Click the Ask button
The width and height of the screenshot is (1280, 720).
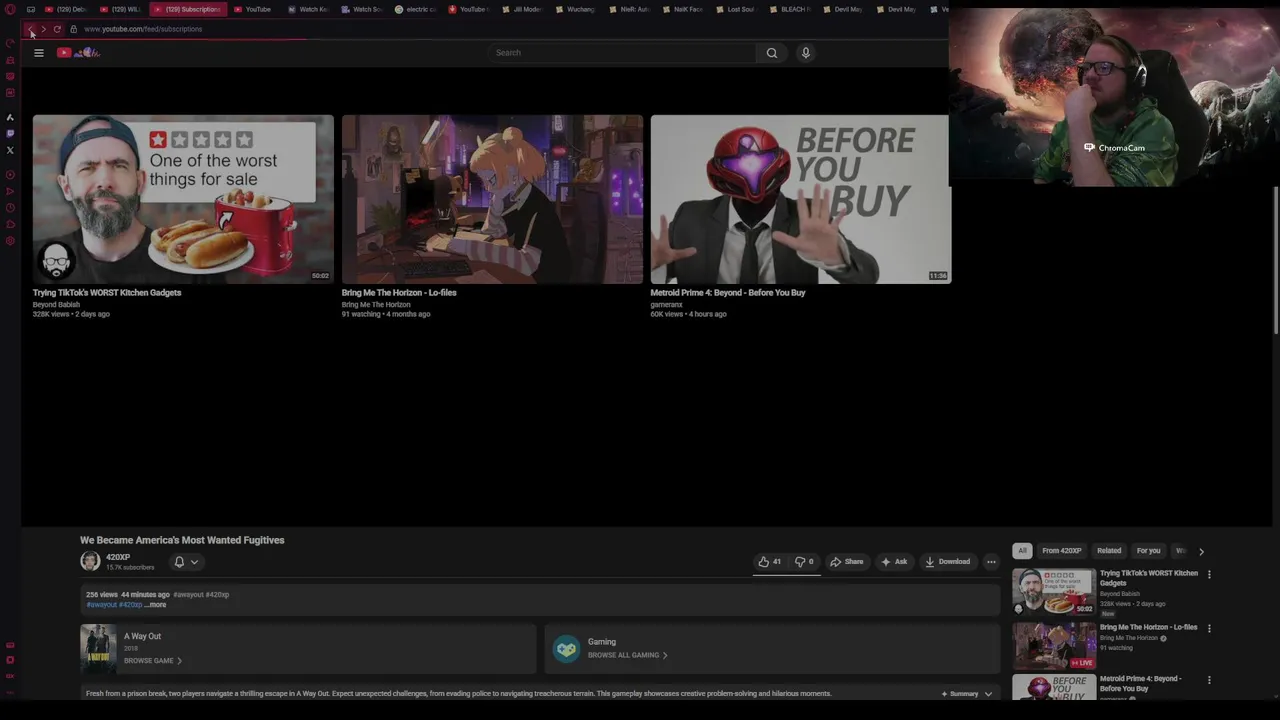(894, 562)
